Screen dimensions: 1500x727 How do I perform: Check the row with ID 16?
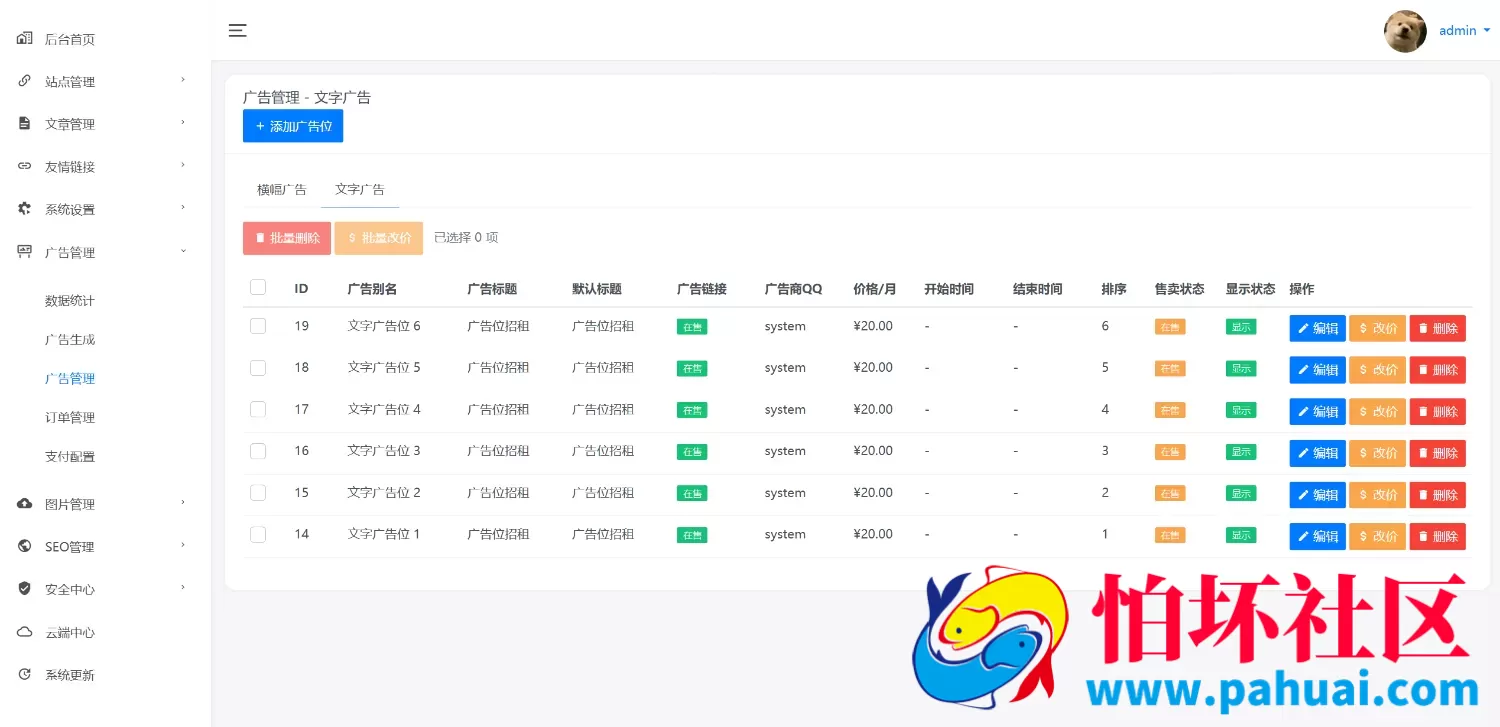click(258, 451)
